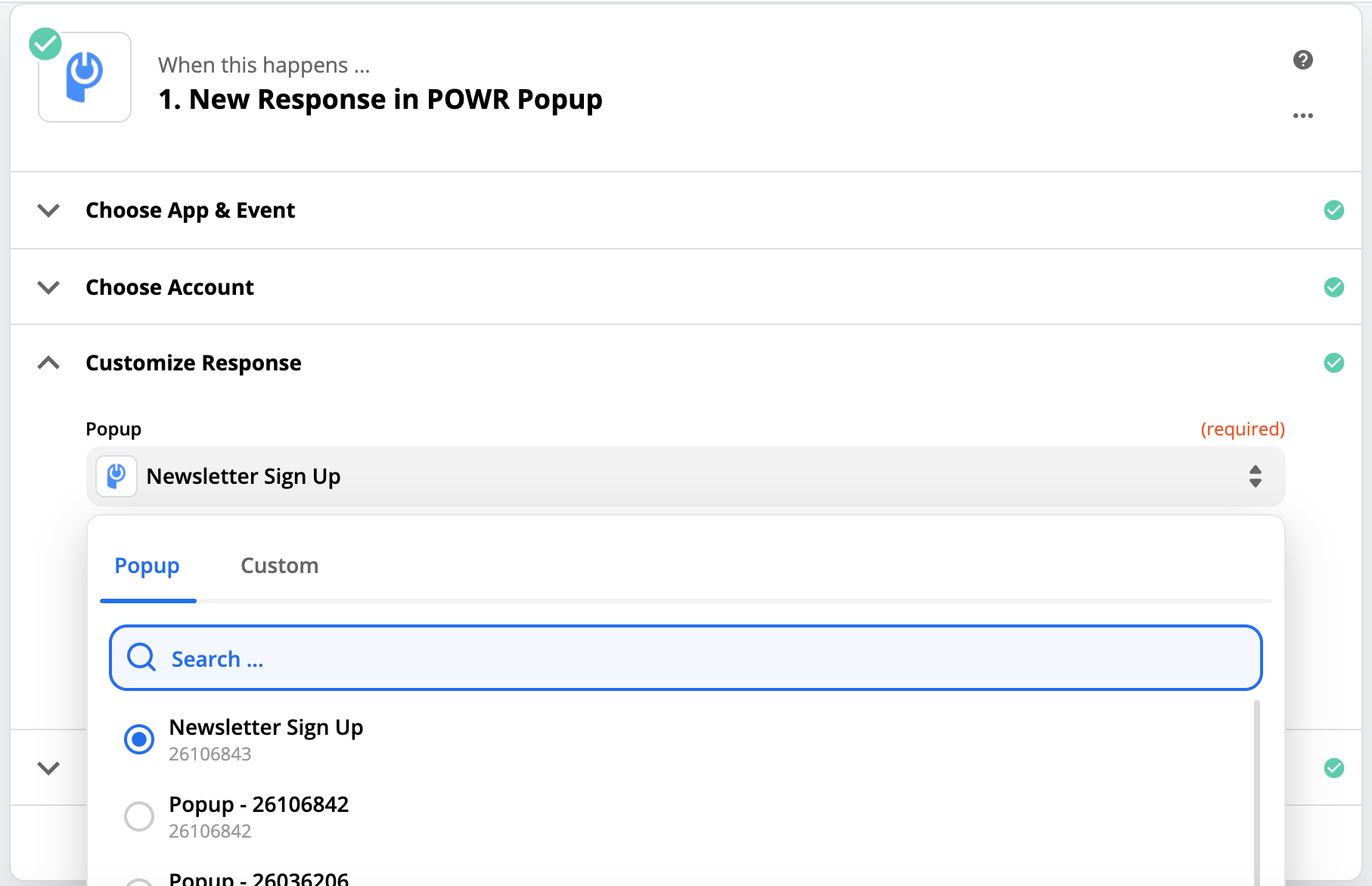Expand the bottom collapsed section chevron
Viewport: 1372px width, 886px height.
(48, 768)
